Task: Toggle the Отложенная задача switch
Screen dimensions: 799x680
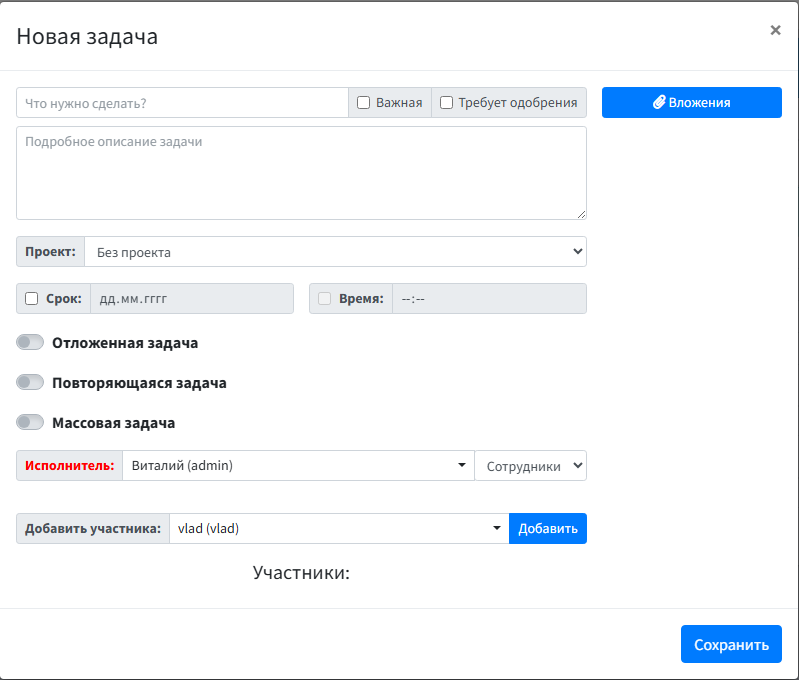Action: [31, 343]
